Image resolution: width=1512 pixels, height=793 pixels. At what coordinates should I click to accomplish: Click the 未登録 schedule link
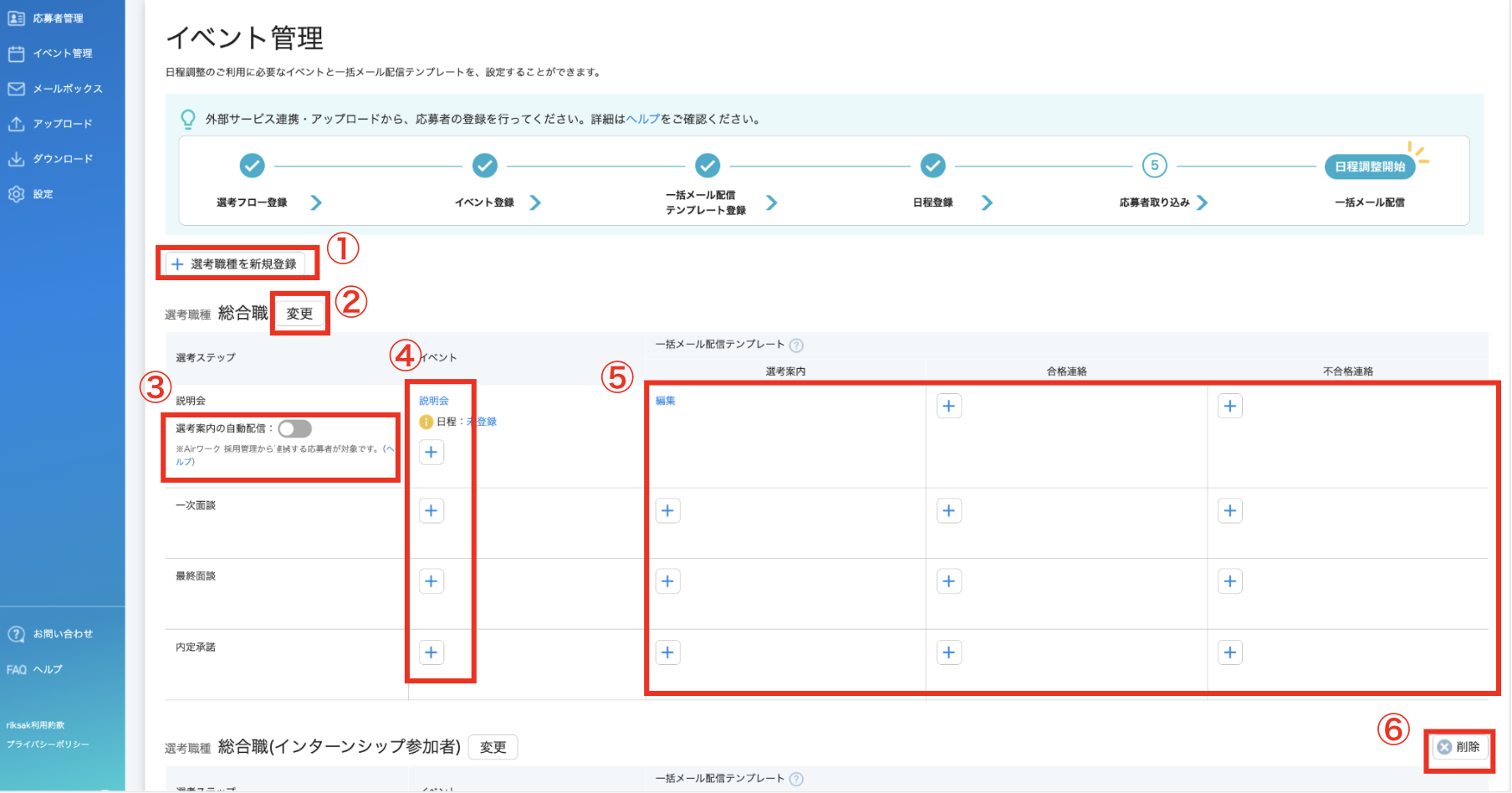(482, 422)
